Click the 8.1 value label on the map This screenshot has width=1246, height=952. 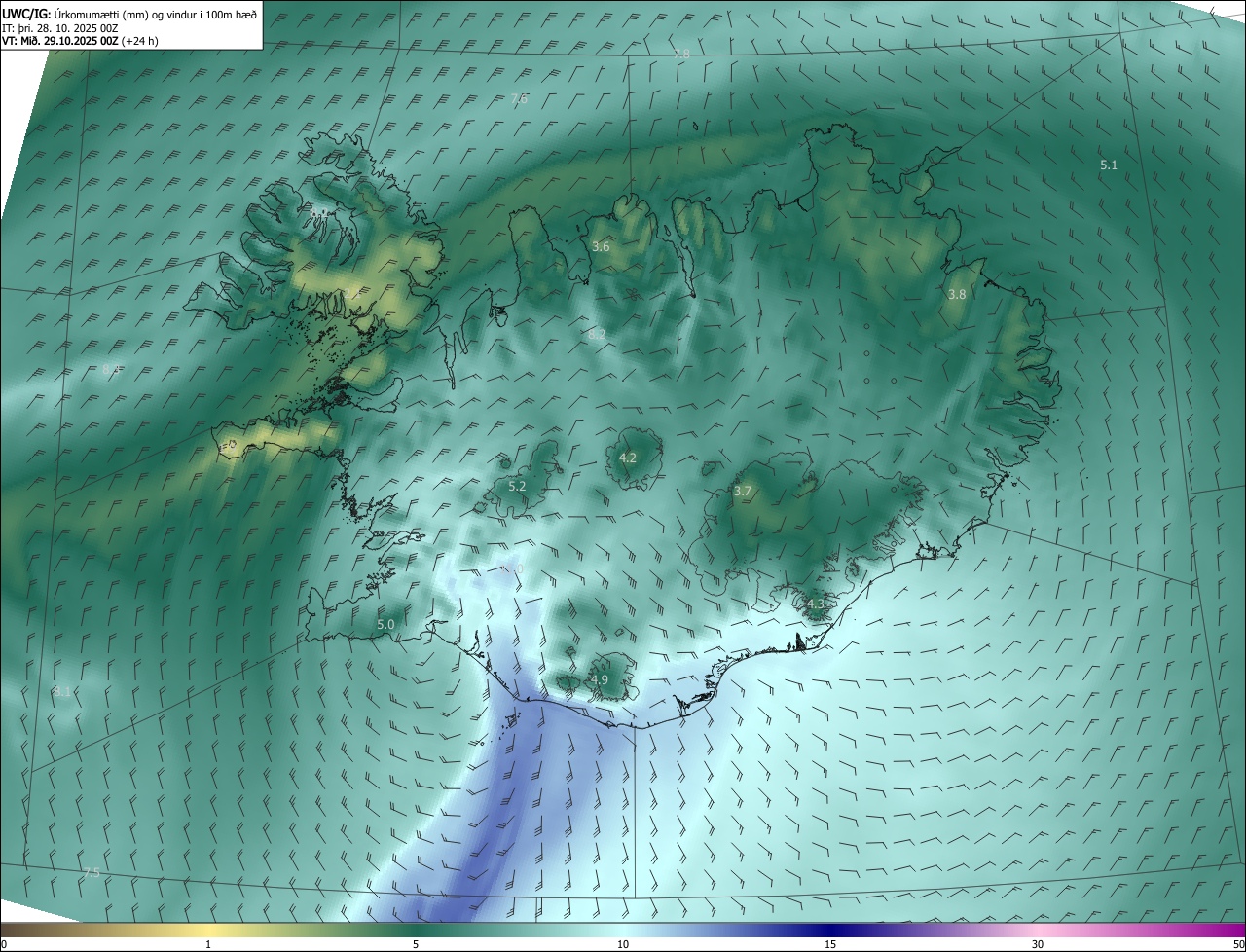pos(62,692)
